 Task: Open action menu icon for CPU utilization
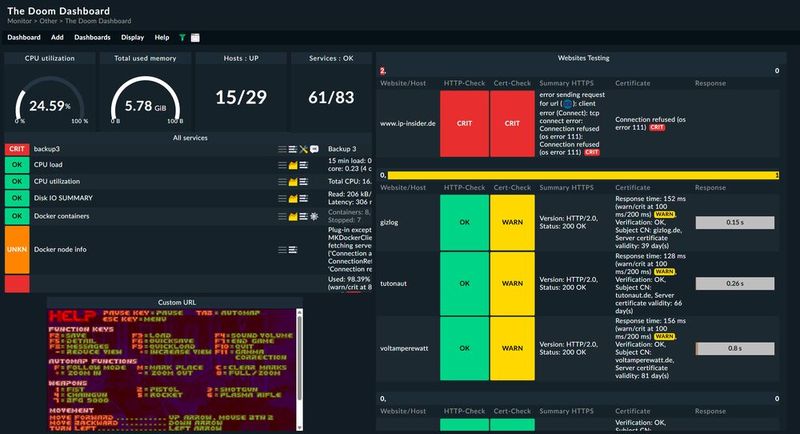(282, 182)
